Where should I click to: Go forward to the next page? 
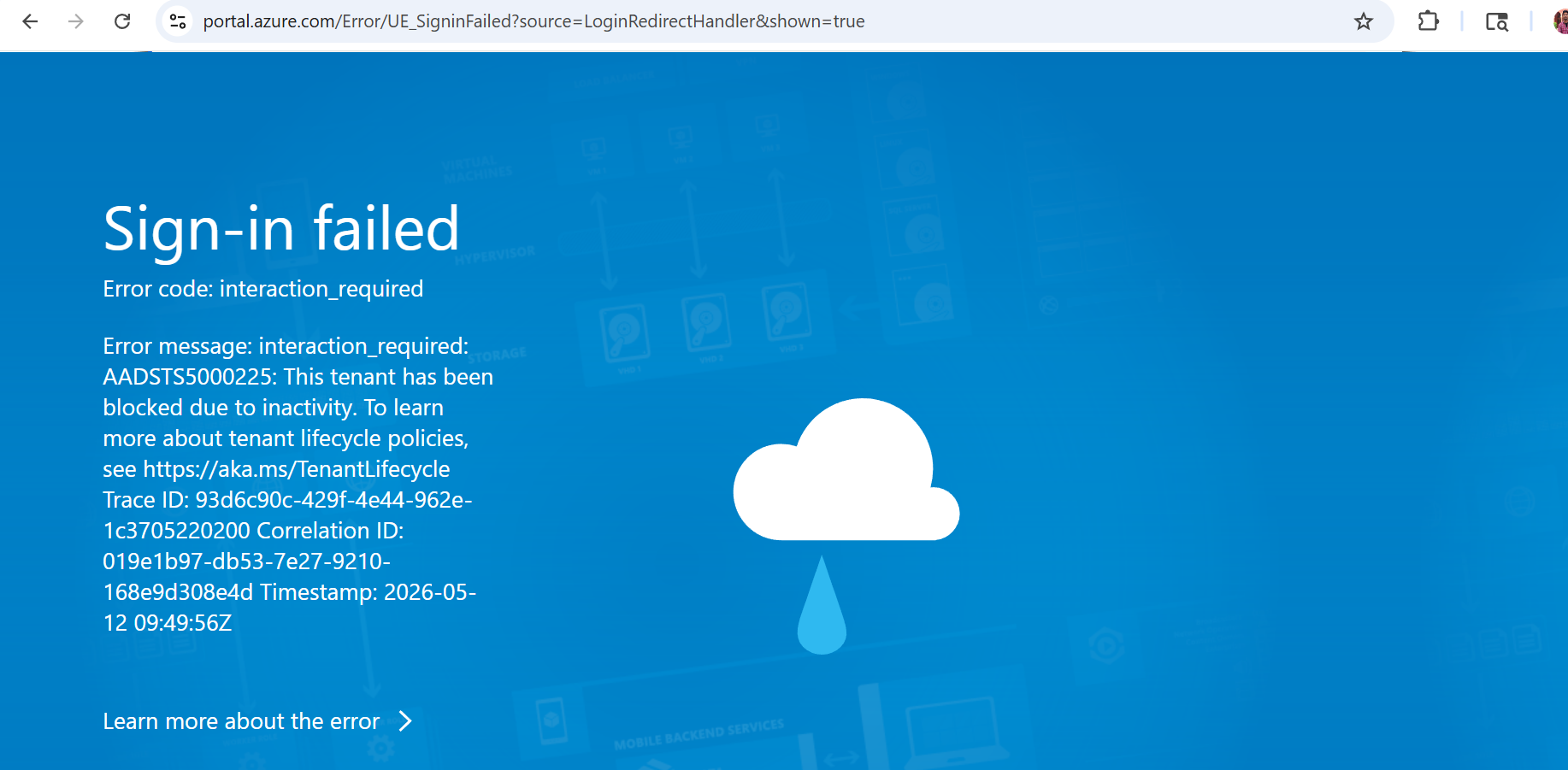pyautogui.click(x=76, y=21)
